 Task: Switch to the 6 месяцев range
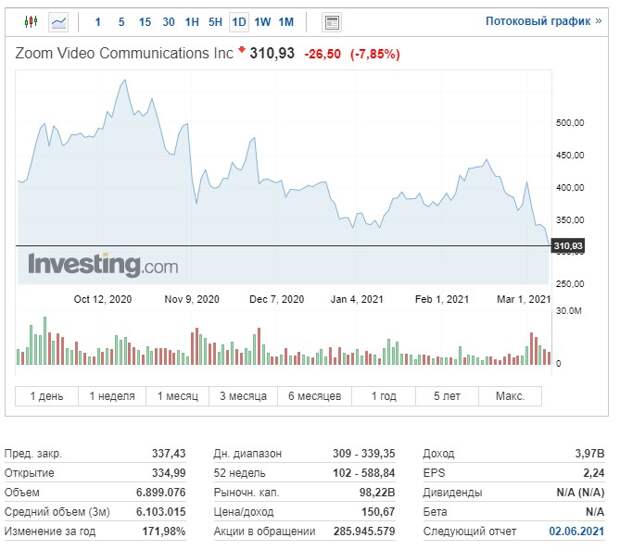click(315, 396)
